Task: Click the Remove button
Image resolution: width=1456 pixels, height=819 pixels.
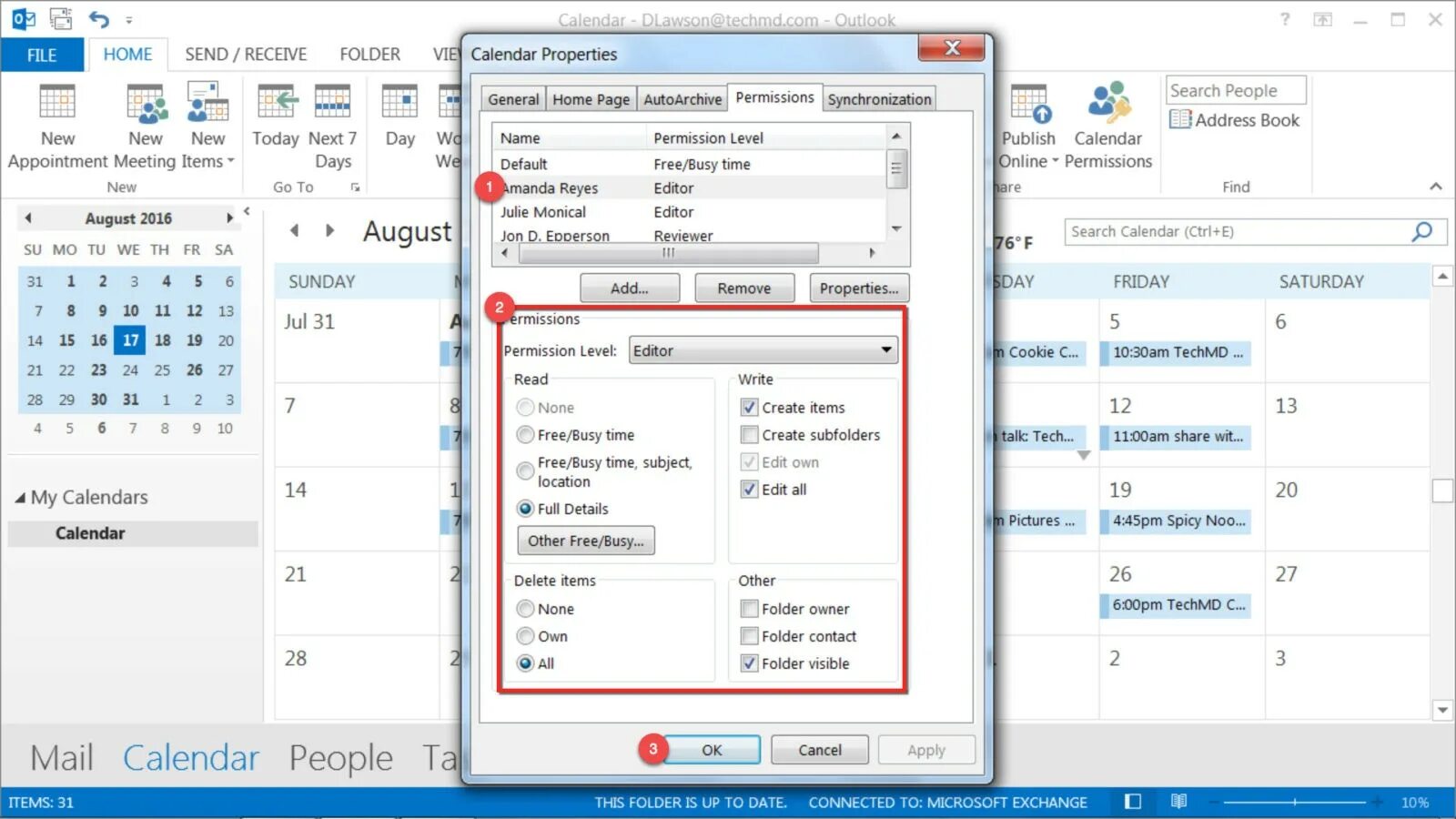Action: coord(743,288)
